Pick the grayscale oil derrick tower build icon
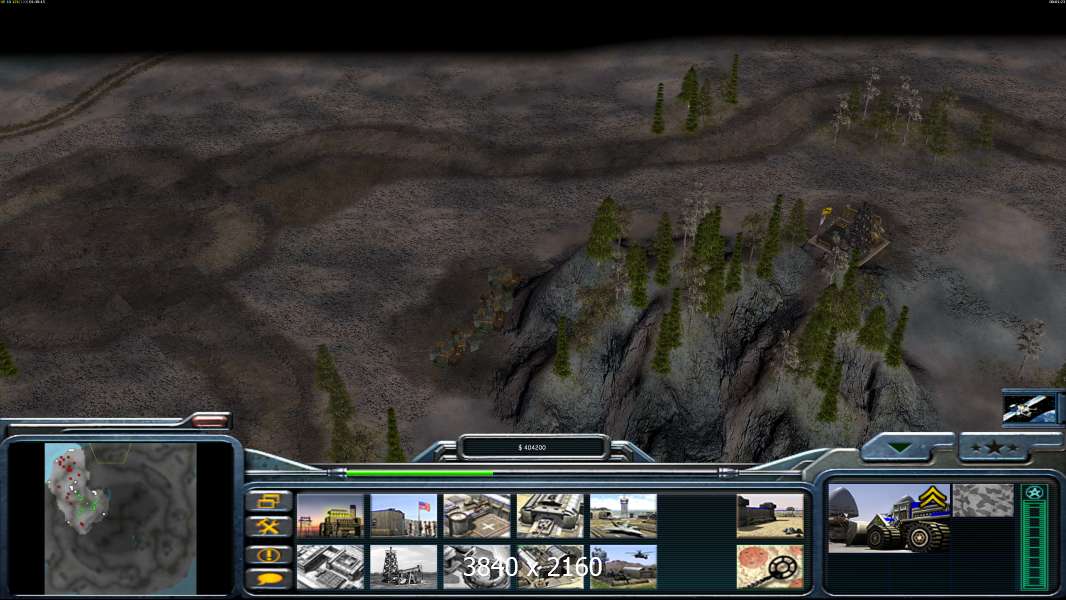This screenshot has height=600, width=1066. (x=404, y=567)
